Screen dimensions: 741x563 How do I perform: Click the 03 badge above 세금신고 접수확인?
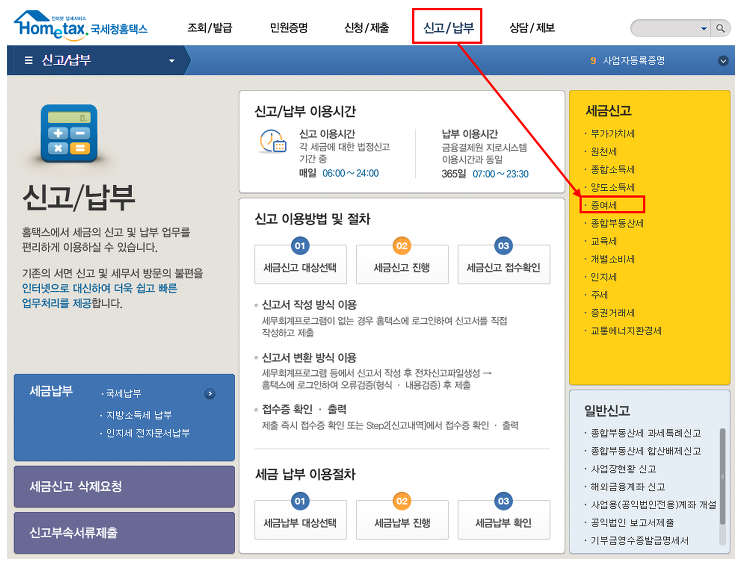pyautogui.click(x=504, y=246)
